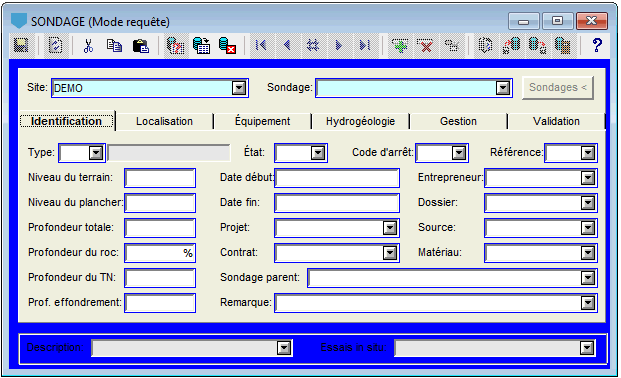Go to the next record
621x378 pixels.
click(339, 46)
